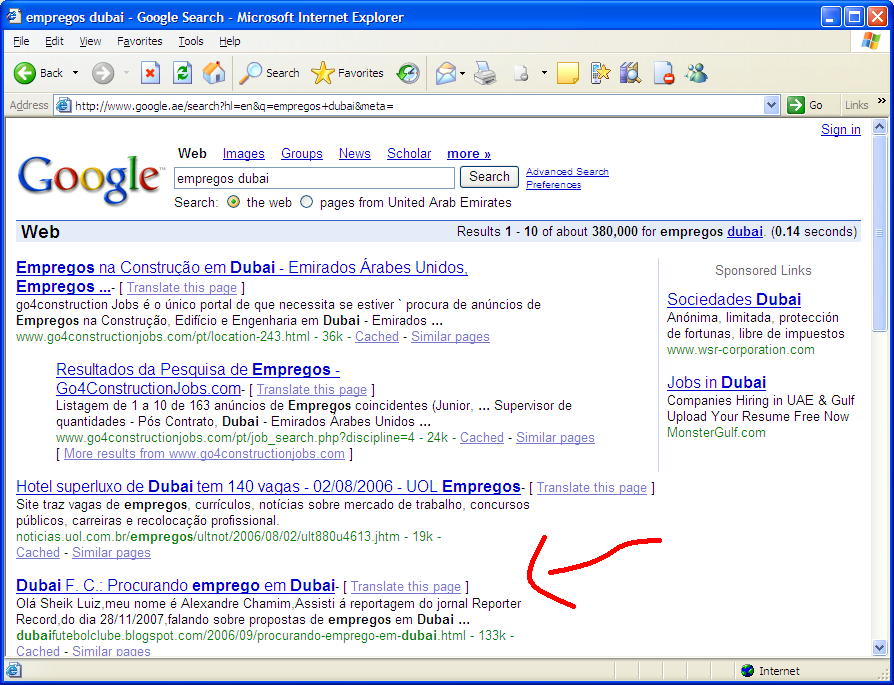Go to the Home page icon

[x=214, y=73]
